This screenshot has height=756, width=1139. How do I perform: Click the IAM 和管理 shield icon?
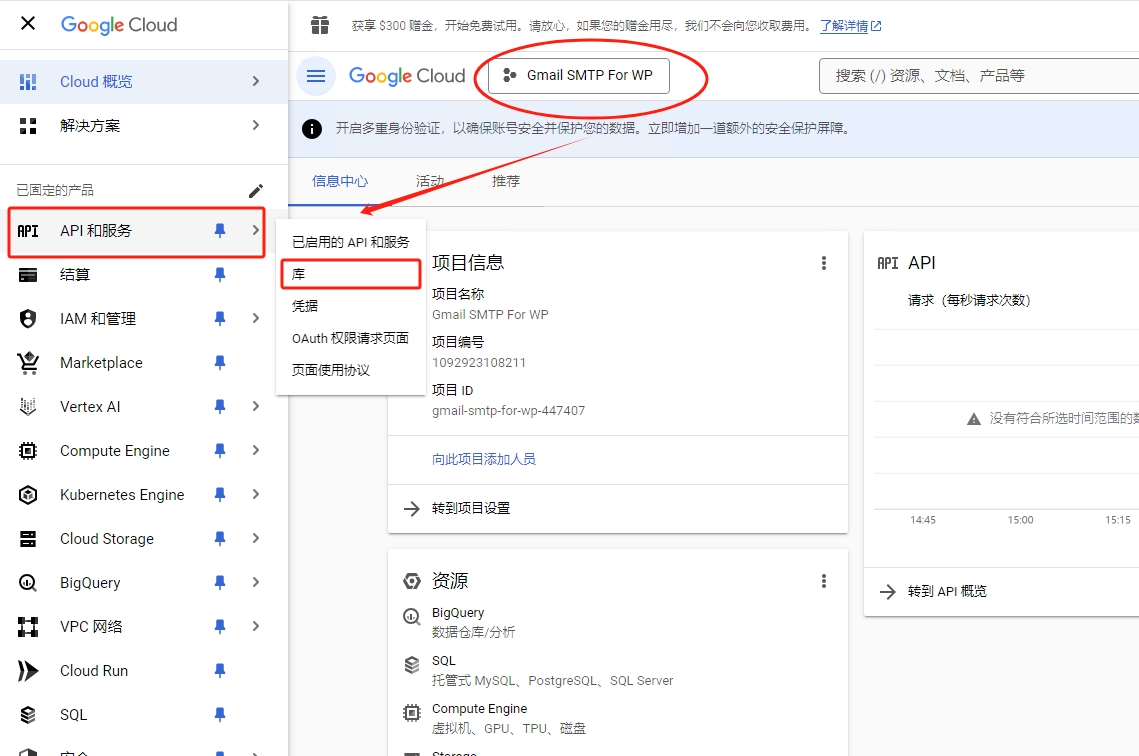click(28, 318)
